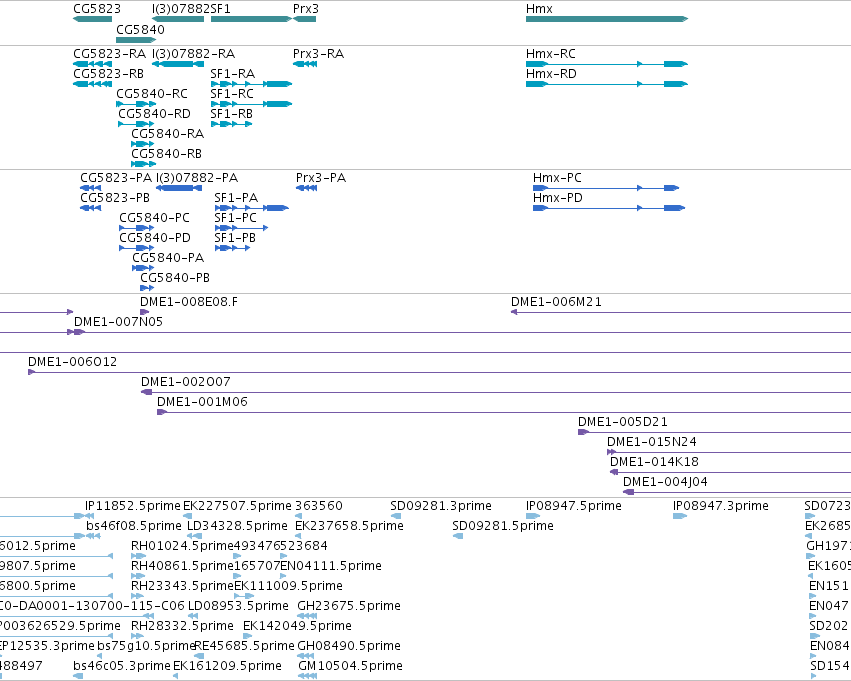The height and width of the screenshot is (681, 851).
Task: Click the DME1-015N24 clone label
Action: 652,443
